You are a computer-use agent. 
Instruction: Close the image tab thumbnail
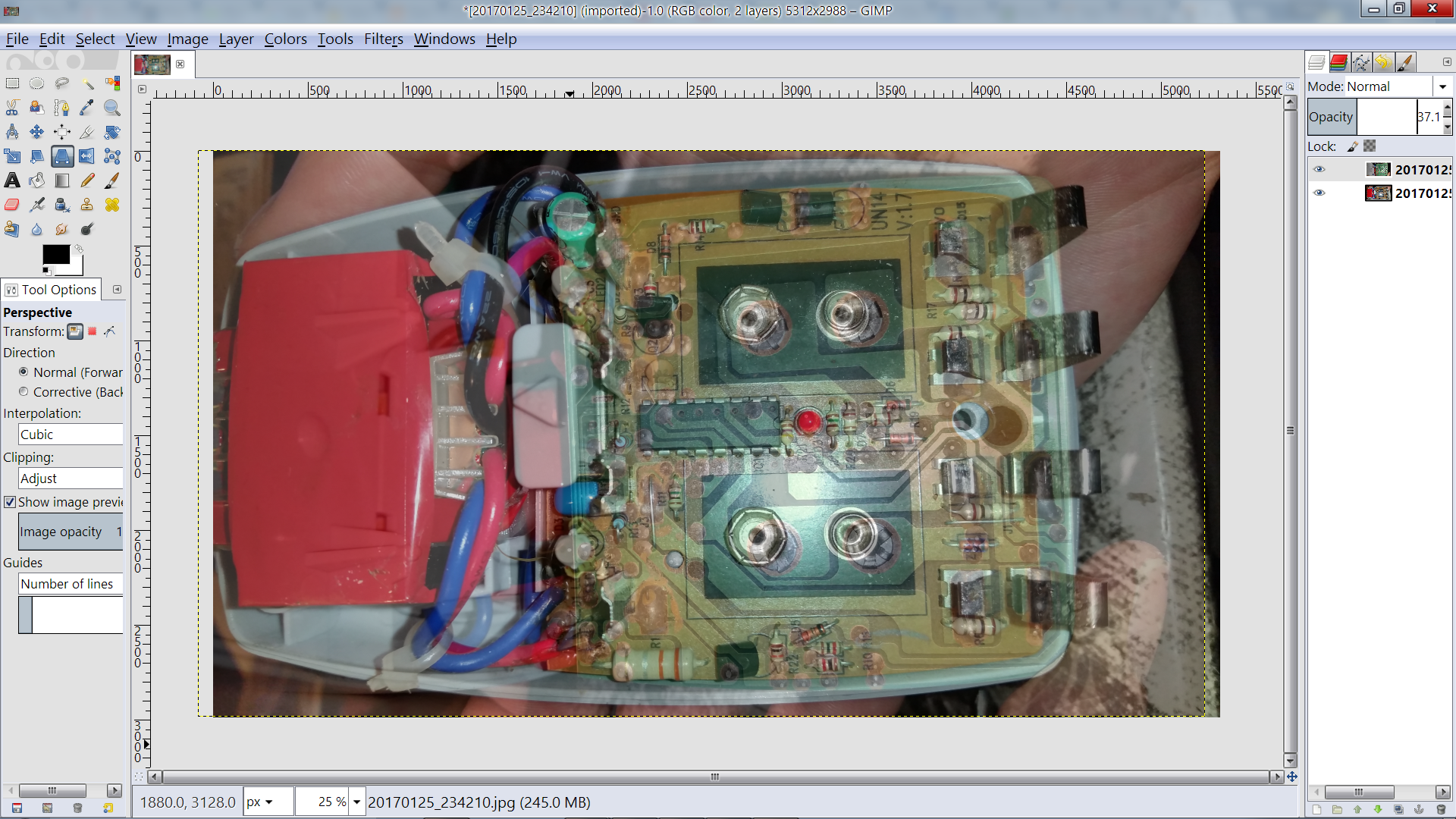(180, 64)
